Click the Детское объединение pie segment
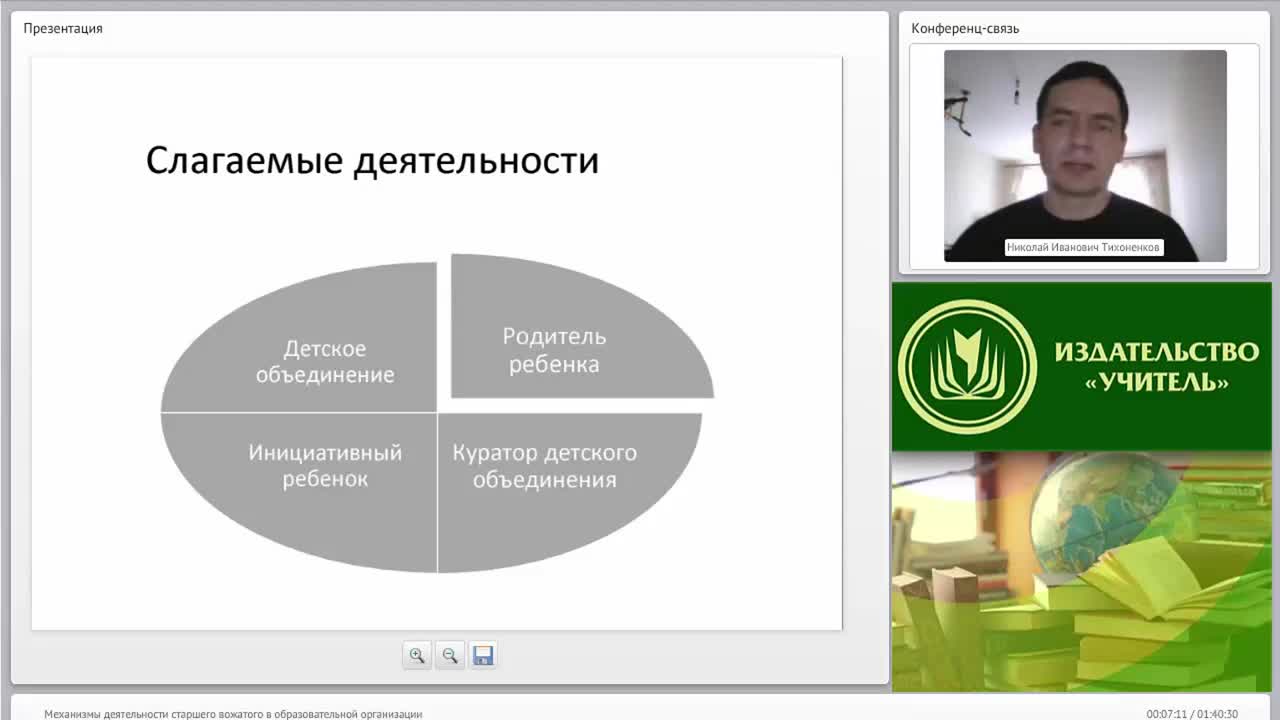This screenshot has height=720, width=1280. click(324, 360)
